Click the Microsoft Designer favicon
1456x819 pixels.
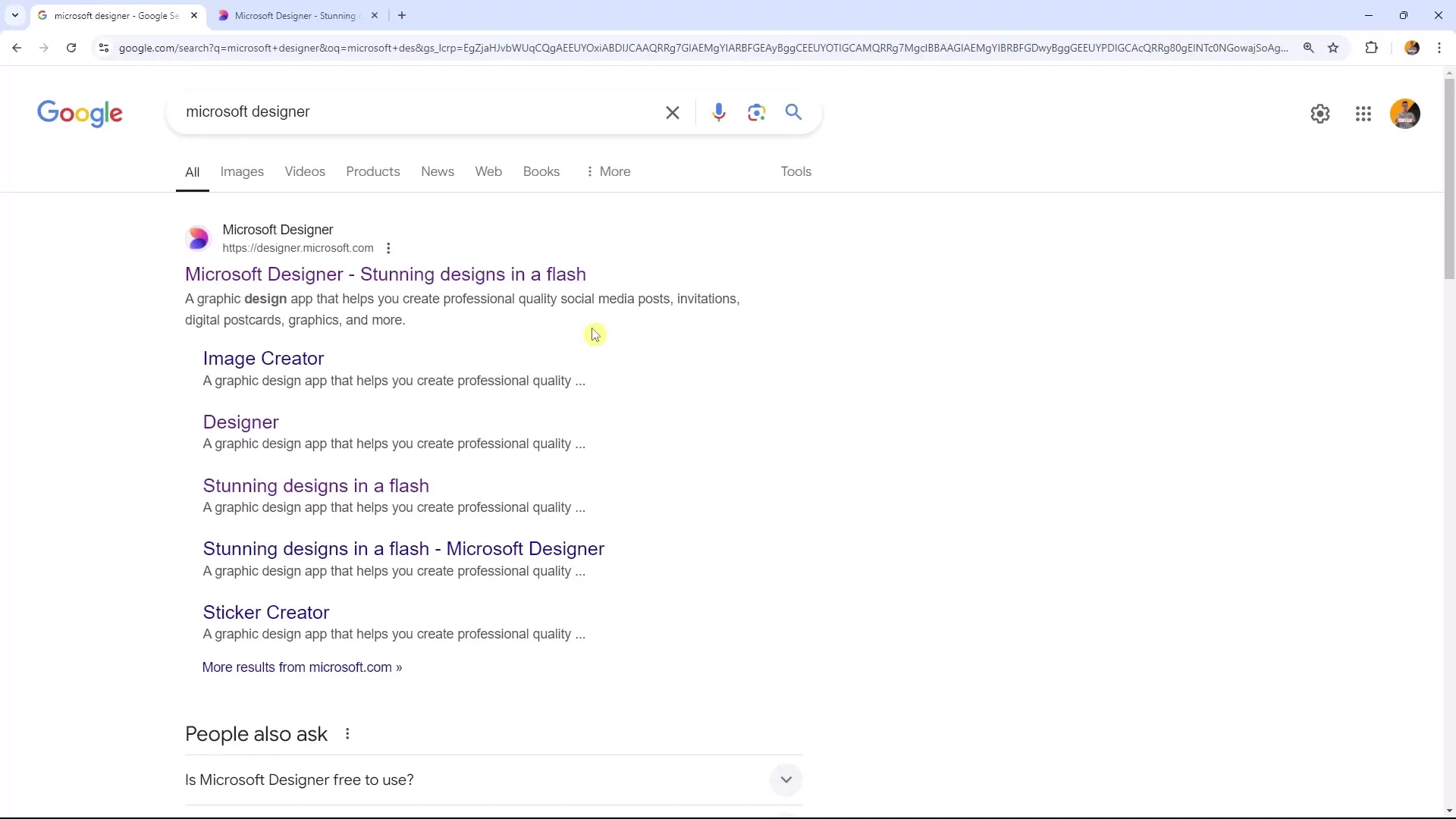tap(198, 238)
